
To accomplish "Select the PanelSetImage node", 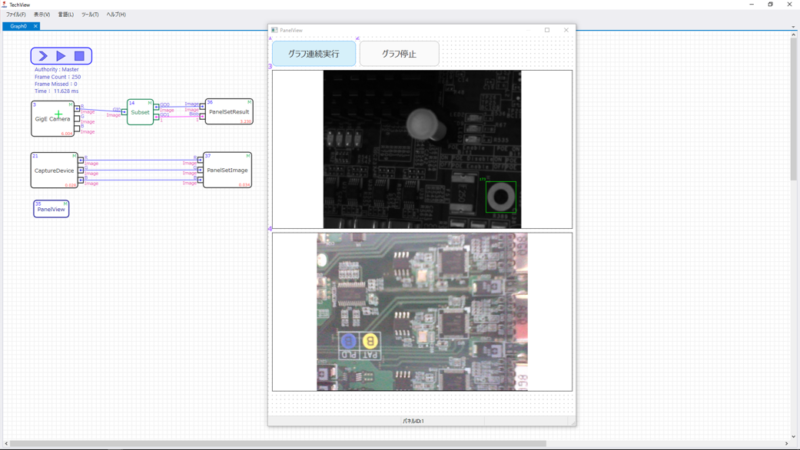I will pos(228,170).
